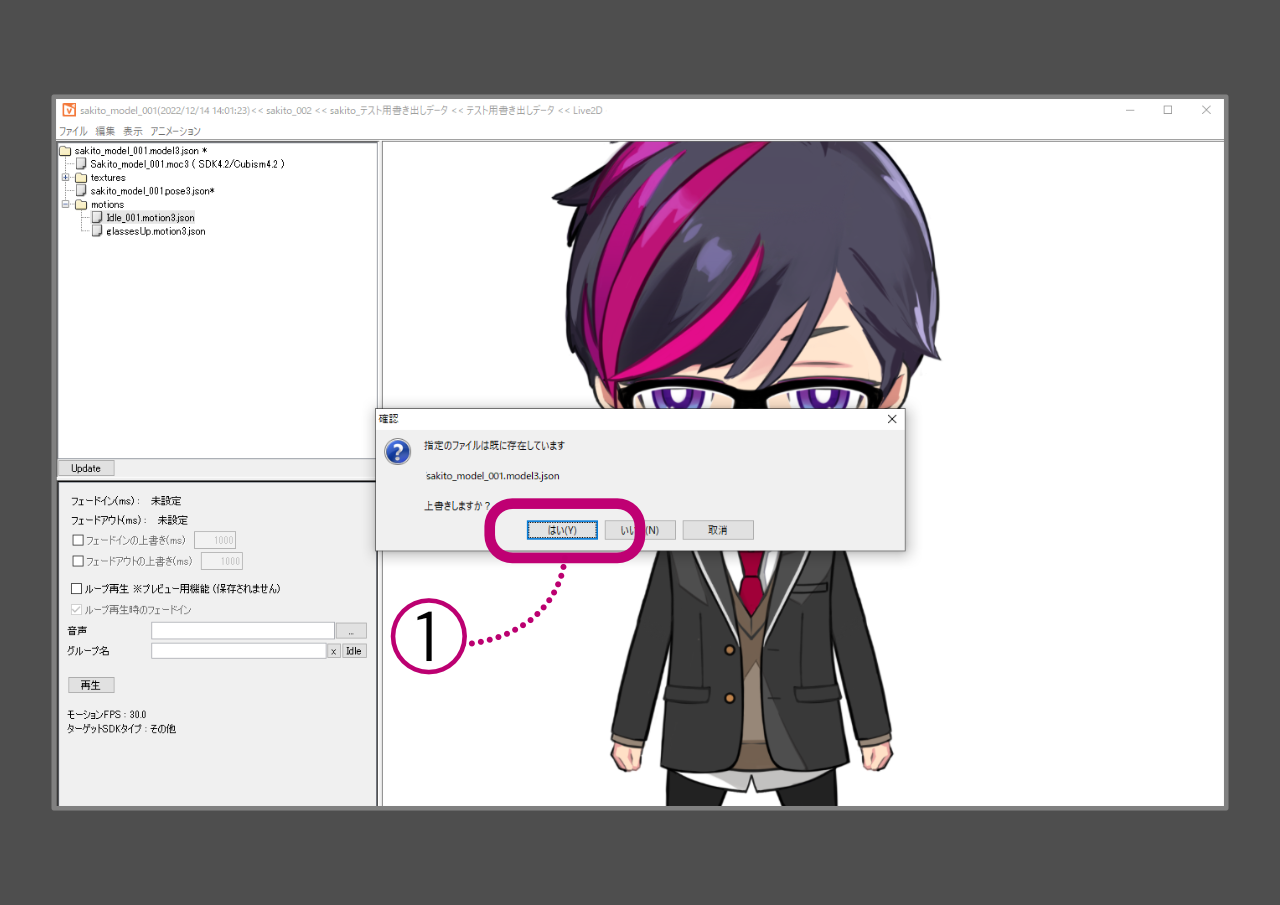Close the 確認 dialog with its X button
This screenshot has height=905, width=1280.
[x=892, y=419]
